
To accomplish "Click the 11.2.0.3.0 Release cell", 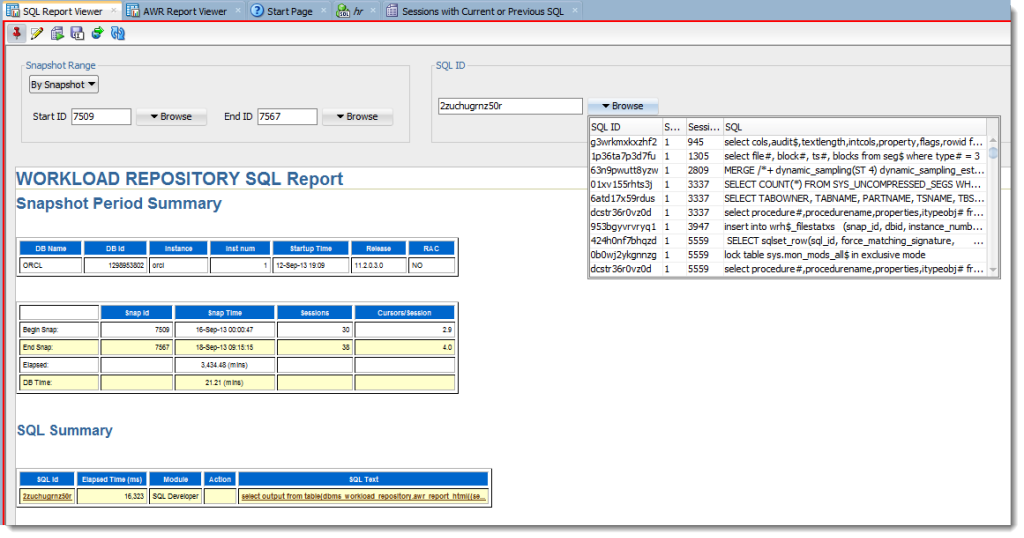I will tap(378, 265).
